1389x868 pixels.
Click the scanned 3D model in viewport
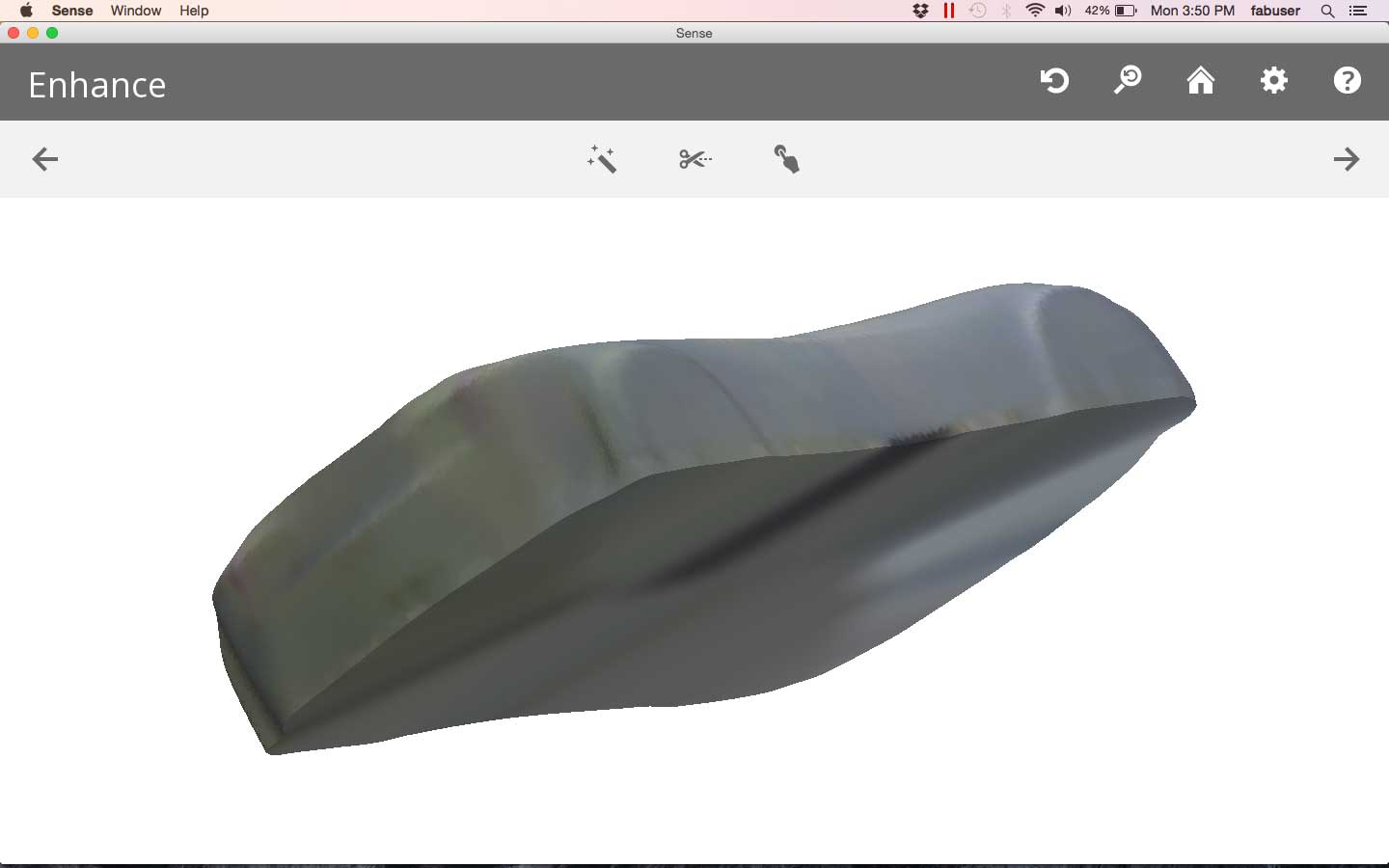(x=704, y=521)
